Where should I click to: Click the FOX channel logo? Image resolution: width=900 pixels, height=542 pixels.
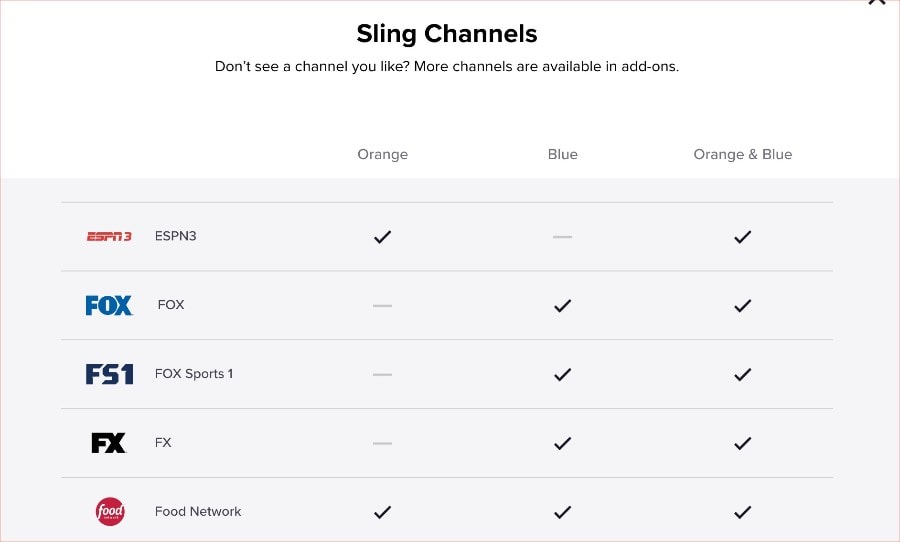pyautogui.click(x=109, y=305)
